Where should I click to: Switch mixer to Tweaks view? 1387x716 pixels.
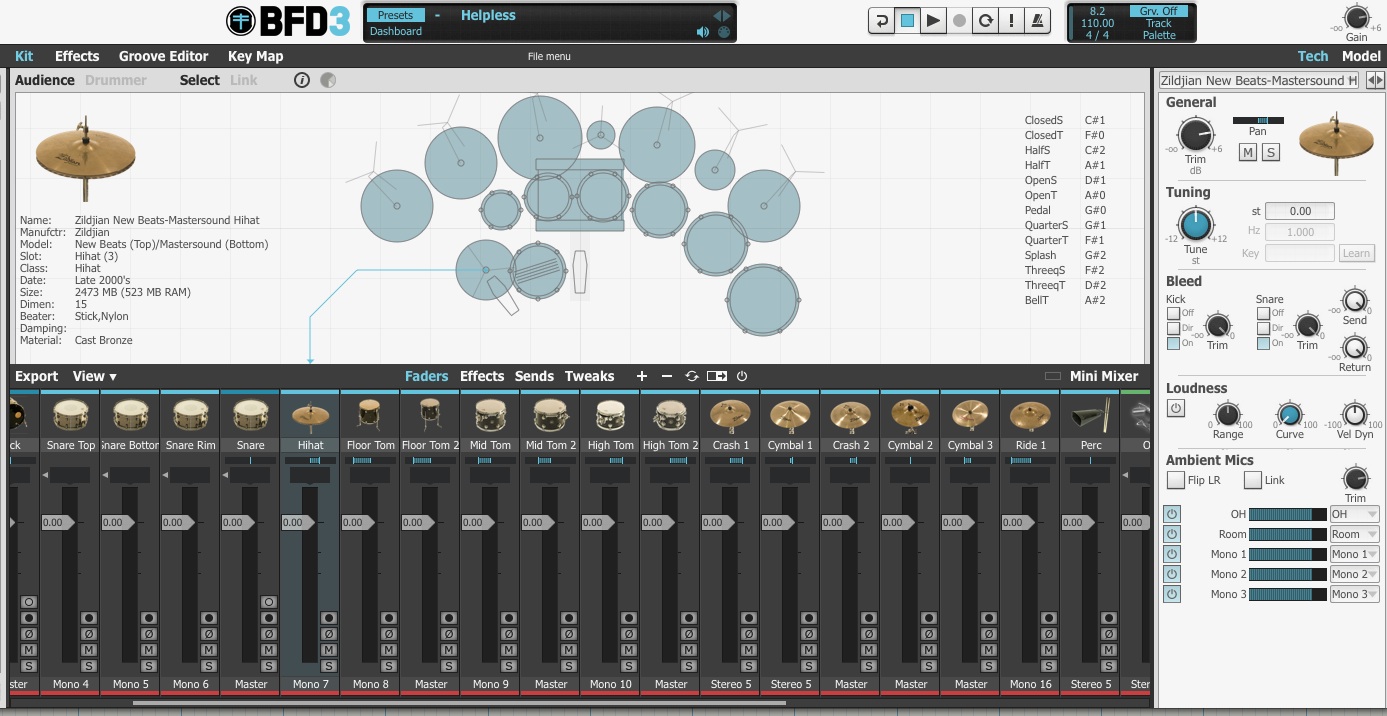589,376
